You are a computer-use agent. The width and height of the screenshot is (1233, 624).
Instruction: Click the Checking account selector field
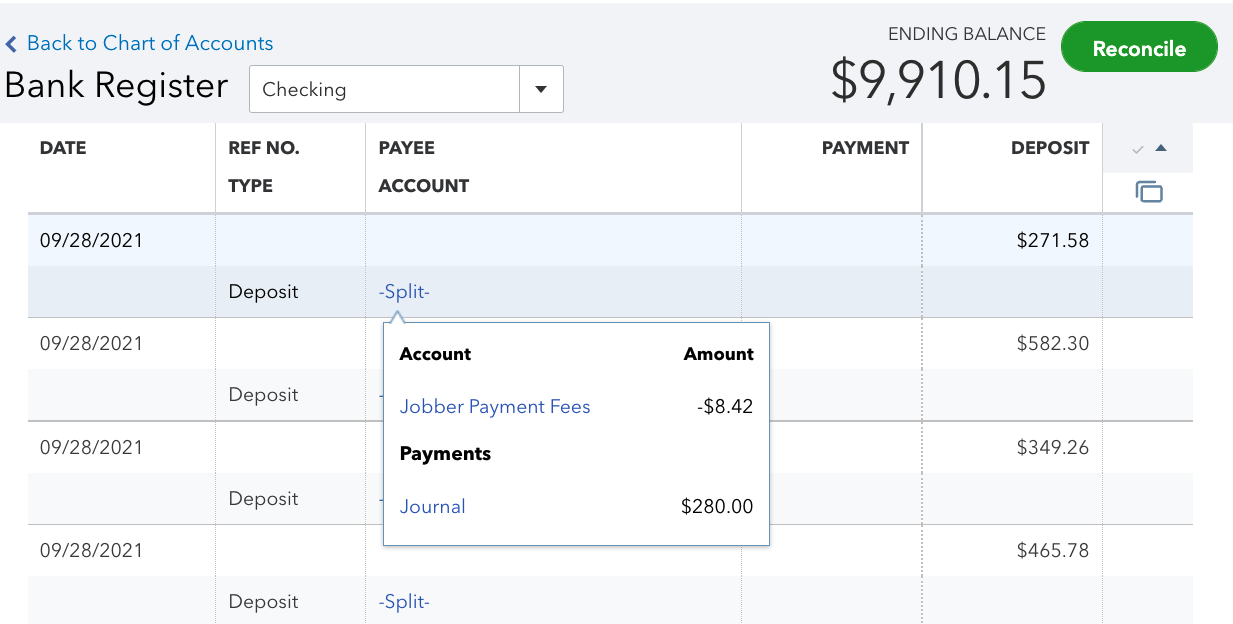pos(384,89)
